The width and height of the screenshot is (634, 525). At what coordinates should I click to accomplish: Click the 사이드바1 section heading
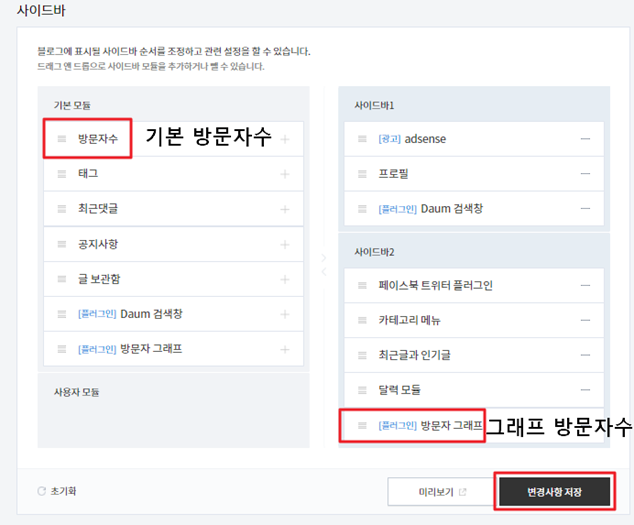[374, 106]
